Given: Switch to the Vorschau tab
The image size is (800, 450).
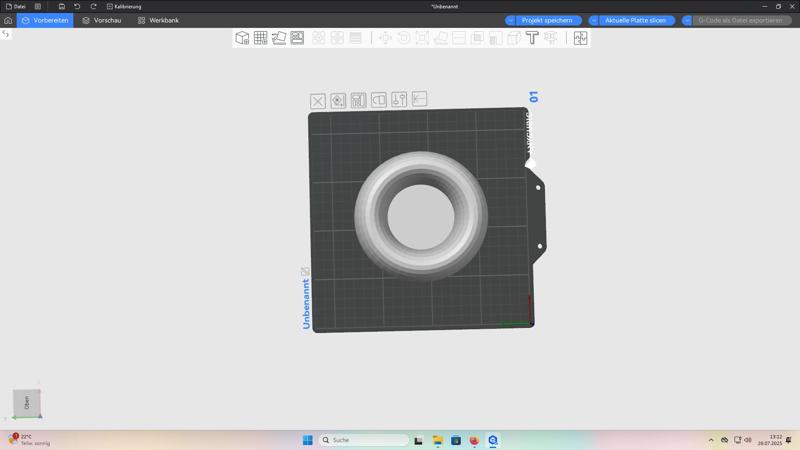Looking at the screenshot, I should tap(101, 20).
